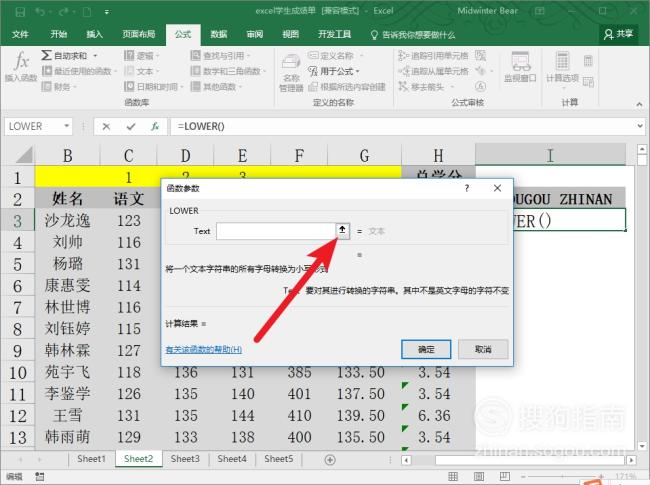Collapse the ribbon with the up chevron
Image resolution: width=650 pixels, height=485 pixels.
click(x=639, y=104)
